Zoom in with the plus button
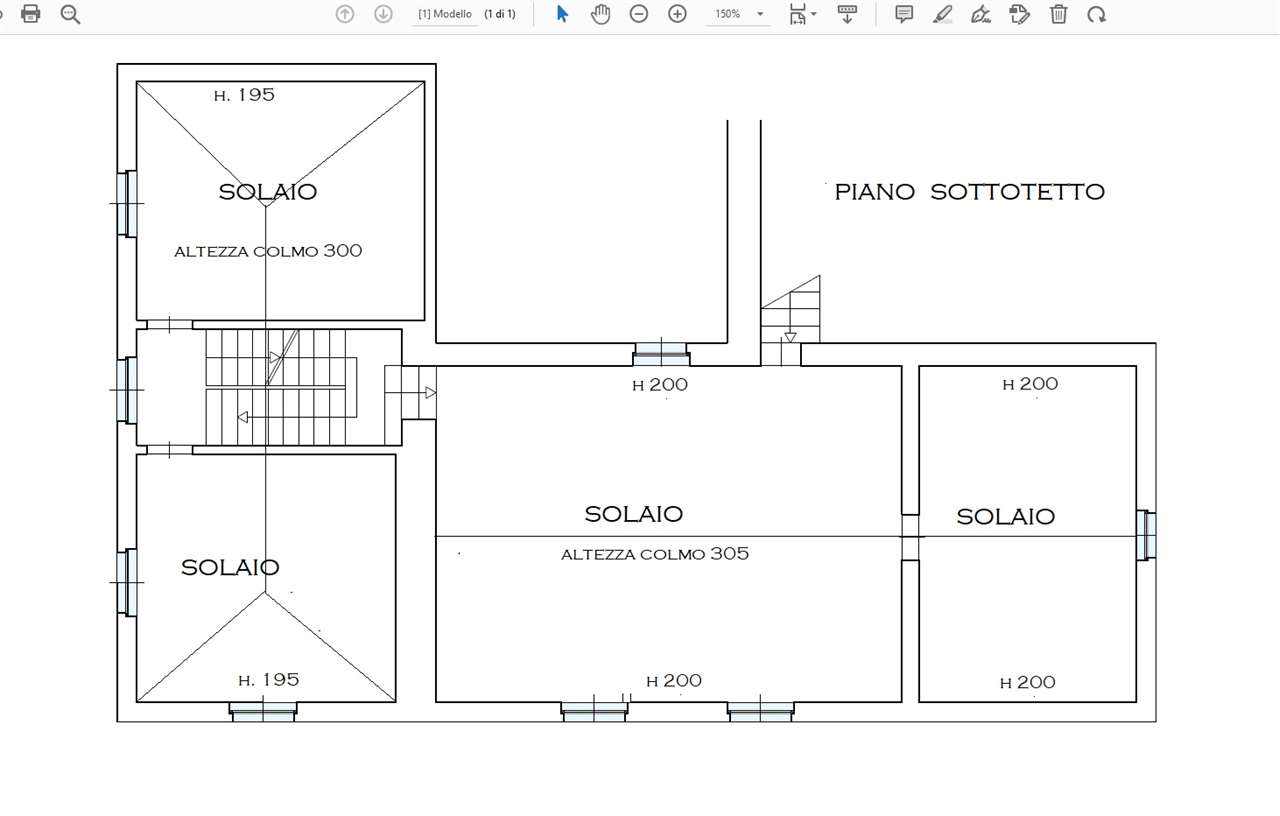The height and width of the screenshot is (816, 1280). pyautogui.click(x=677, y=14)
